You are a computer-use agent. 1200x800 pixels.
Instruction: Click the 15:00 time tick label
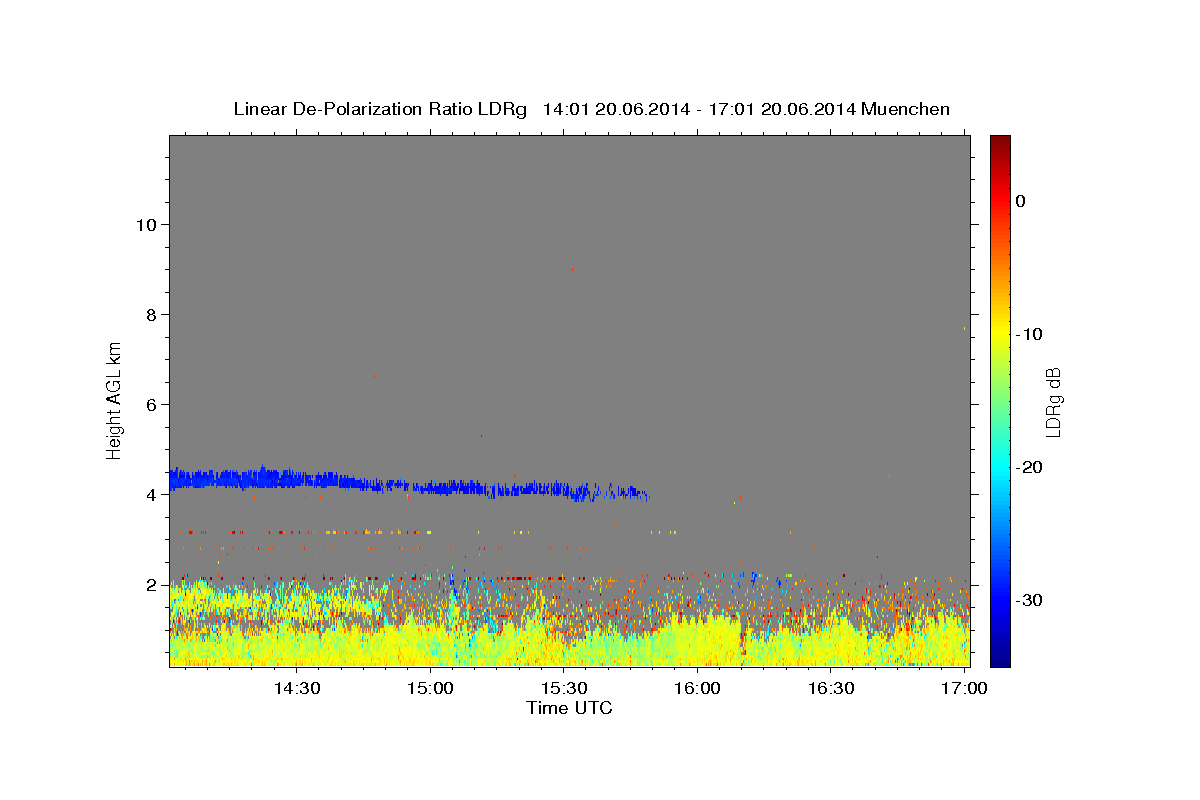pos(431,688)
